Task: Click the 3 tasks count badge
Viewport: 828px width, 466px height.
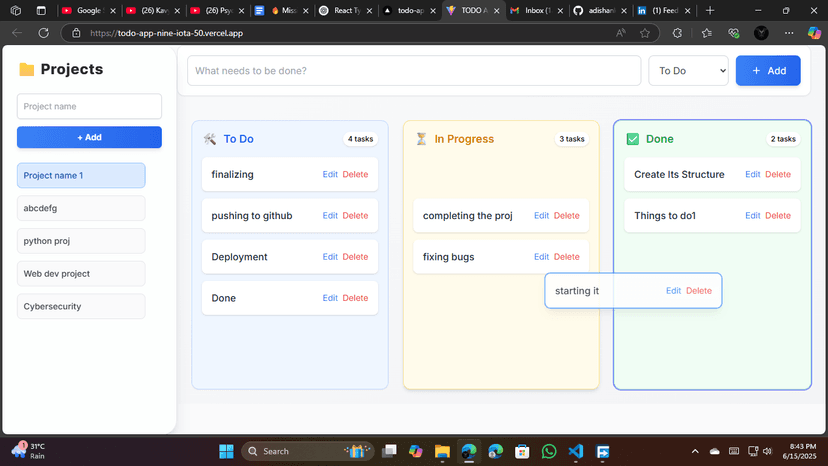Action: (572, 139)
